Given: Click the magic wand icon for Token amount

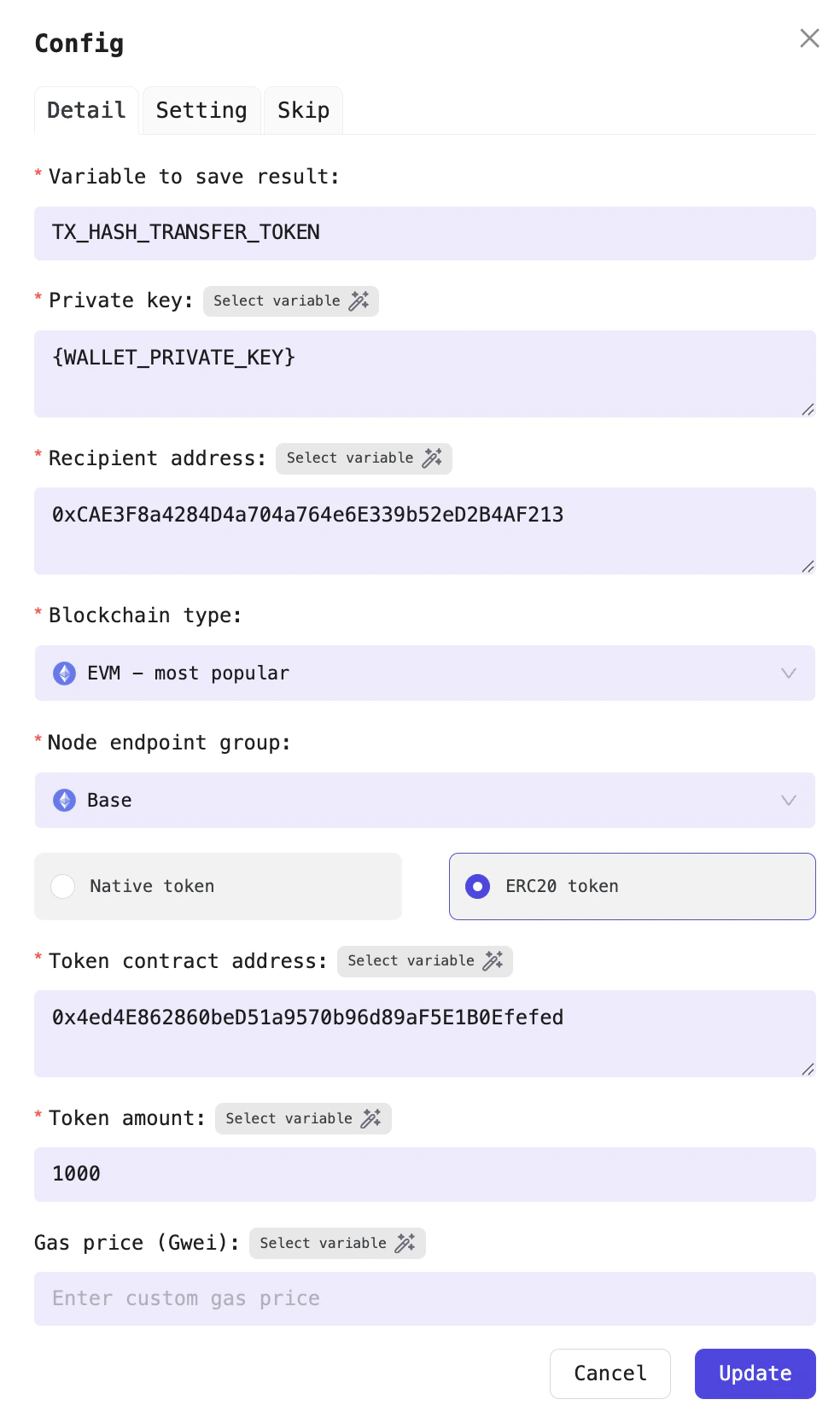Looking at the screenshot, I should coord(371,1118).
